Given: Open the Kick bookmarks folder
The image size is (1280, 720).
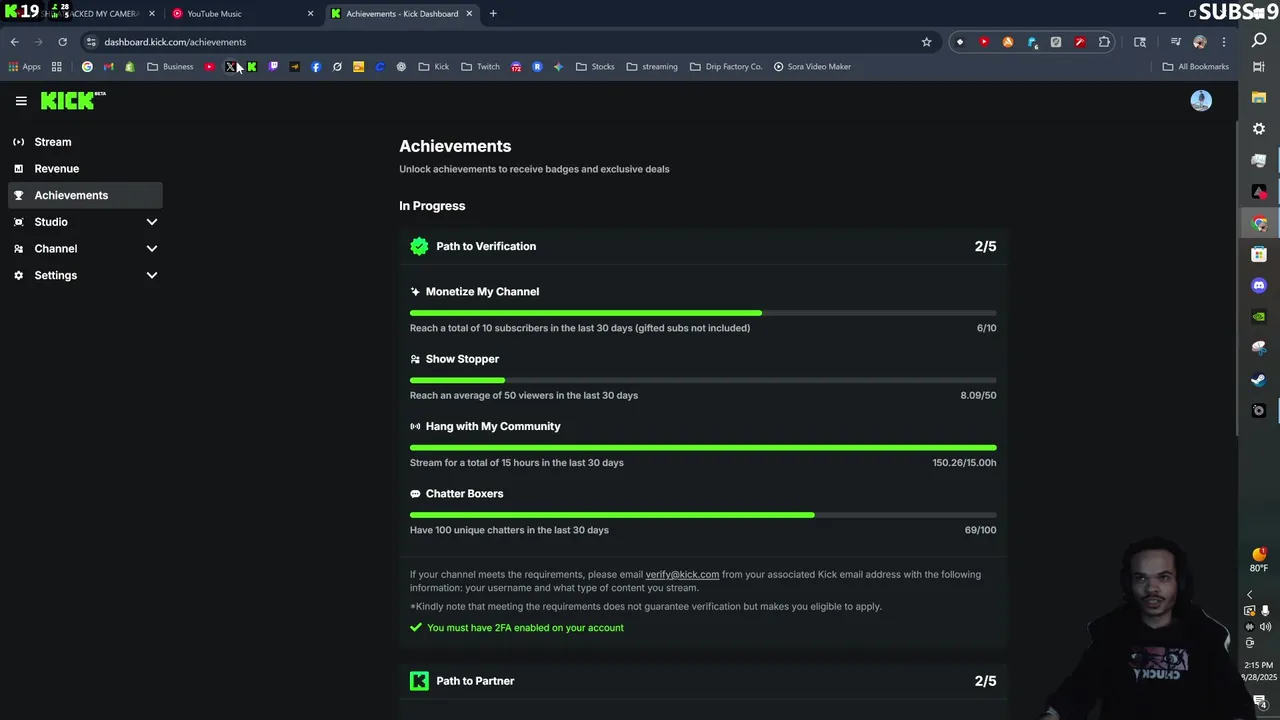Looking at the screenshot, I should (434, 67).
